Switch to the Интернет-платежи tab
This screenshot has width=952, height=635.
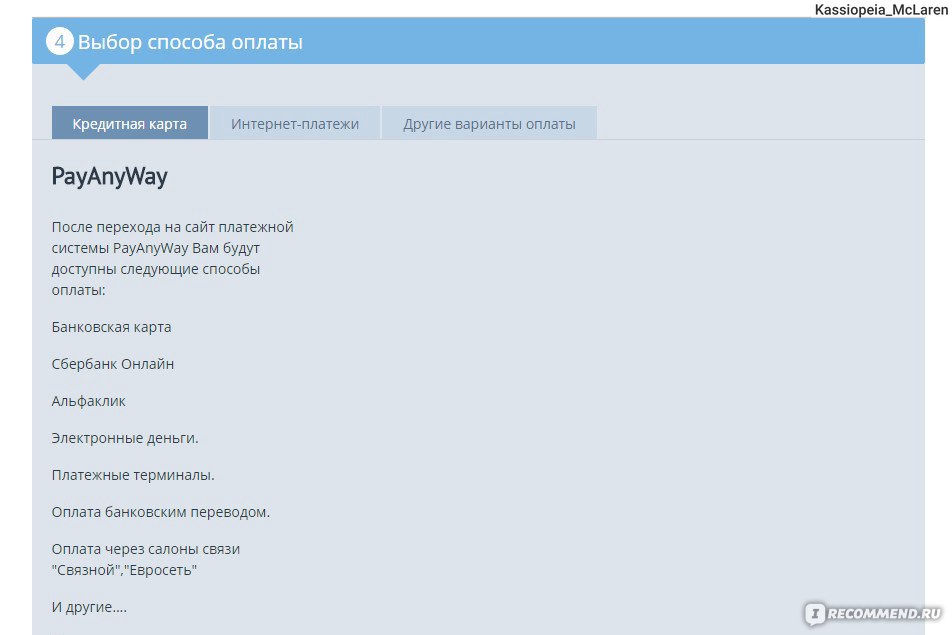(x=295, y=123)
